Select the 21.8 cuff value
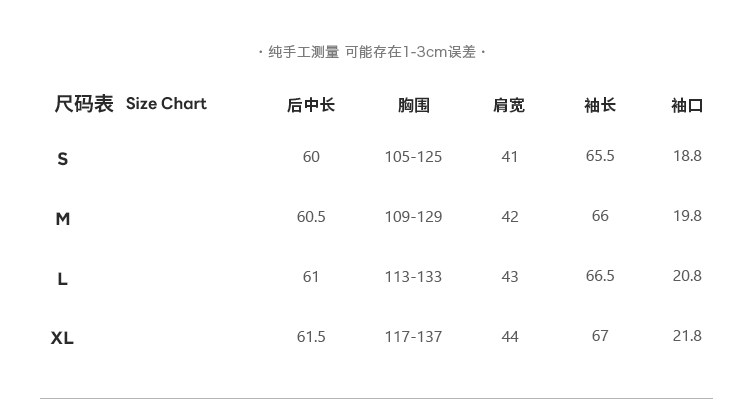This screenshot has width=750, height=417. click(x=687, y=336)
